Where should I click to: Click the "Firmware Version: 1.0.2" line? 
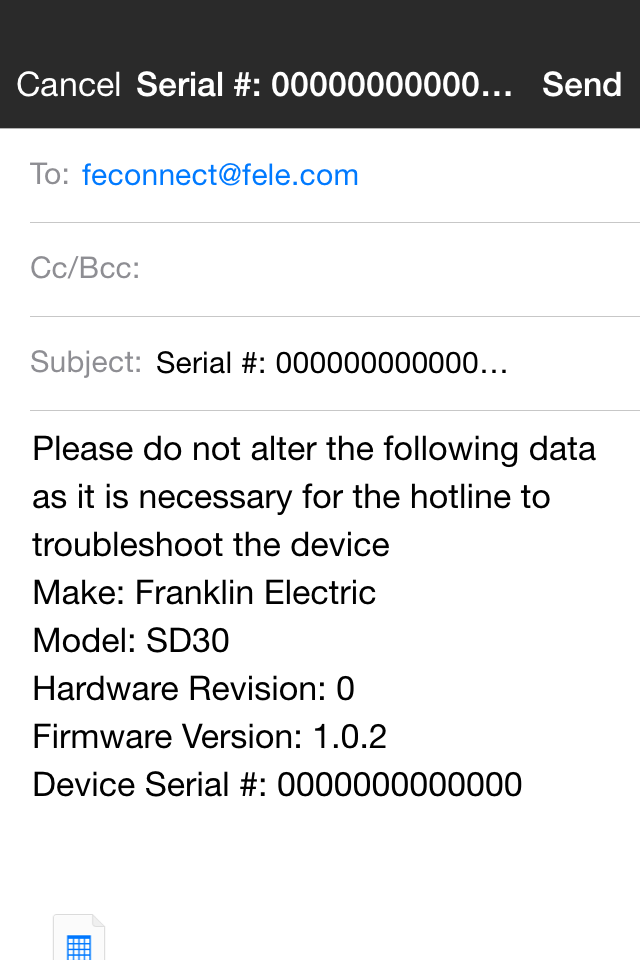(209, 737)
